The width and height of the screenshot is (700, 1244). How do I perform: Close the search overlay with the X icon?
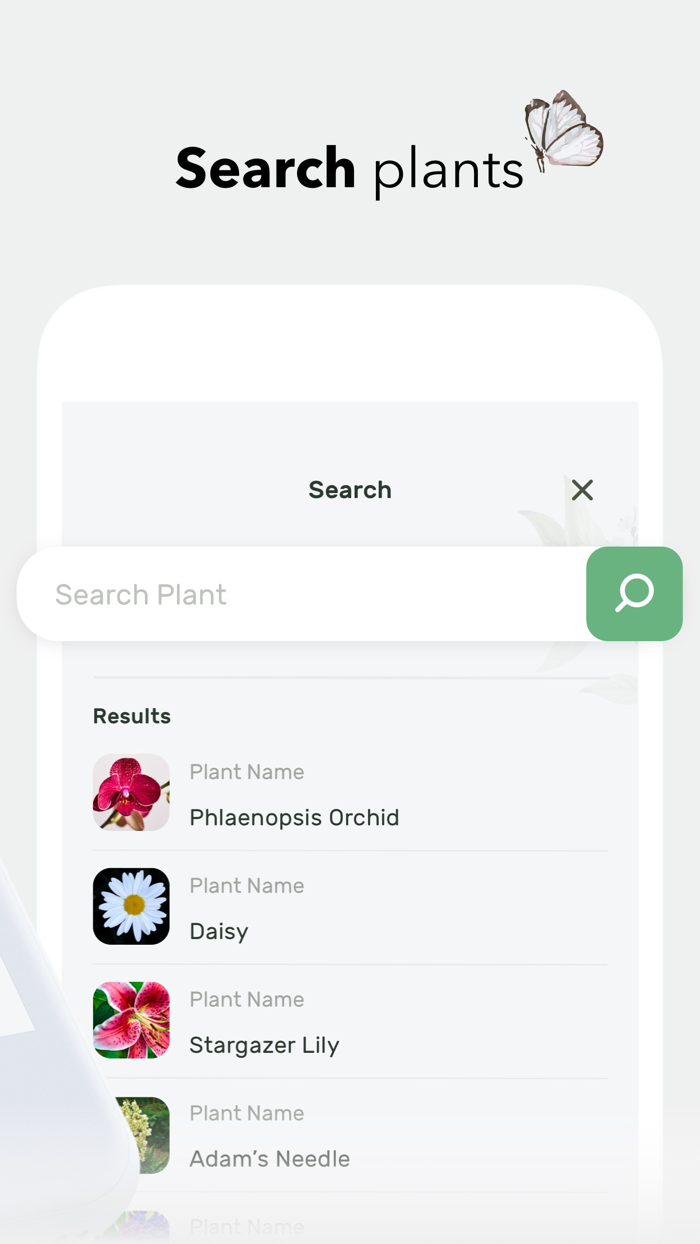[x=582, y=490]
